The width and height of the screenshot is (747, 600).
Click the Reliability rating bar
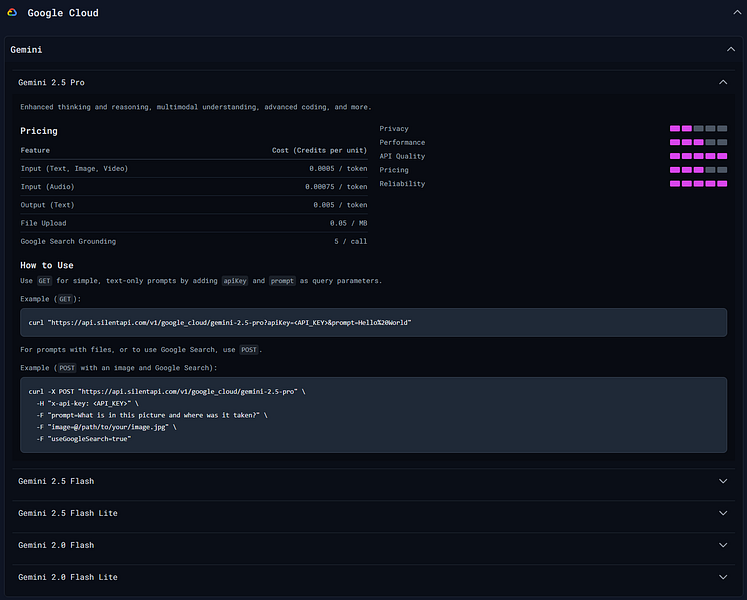click(698, 184)
